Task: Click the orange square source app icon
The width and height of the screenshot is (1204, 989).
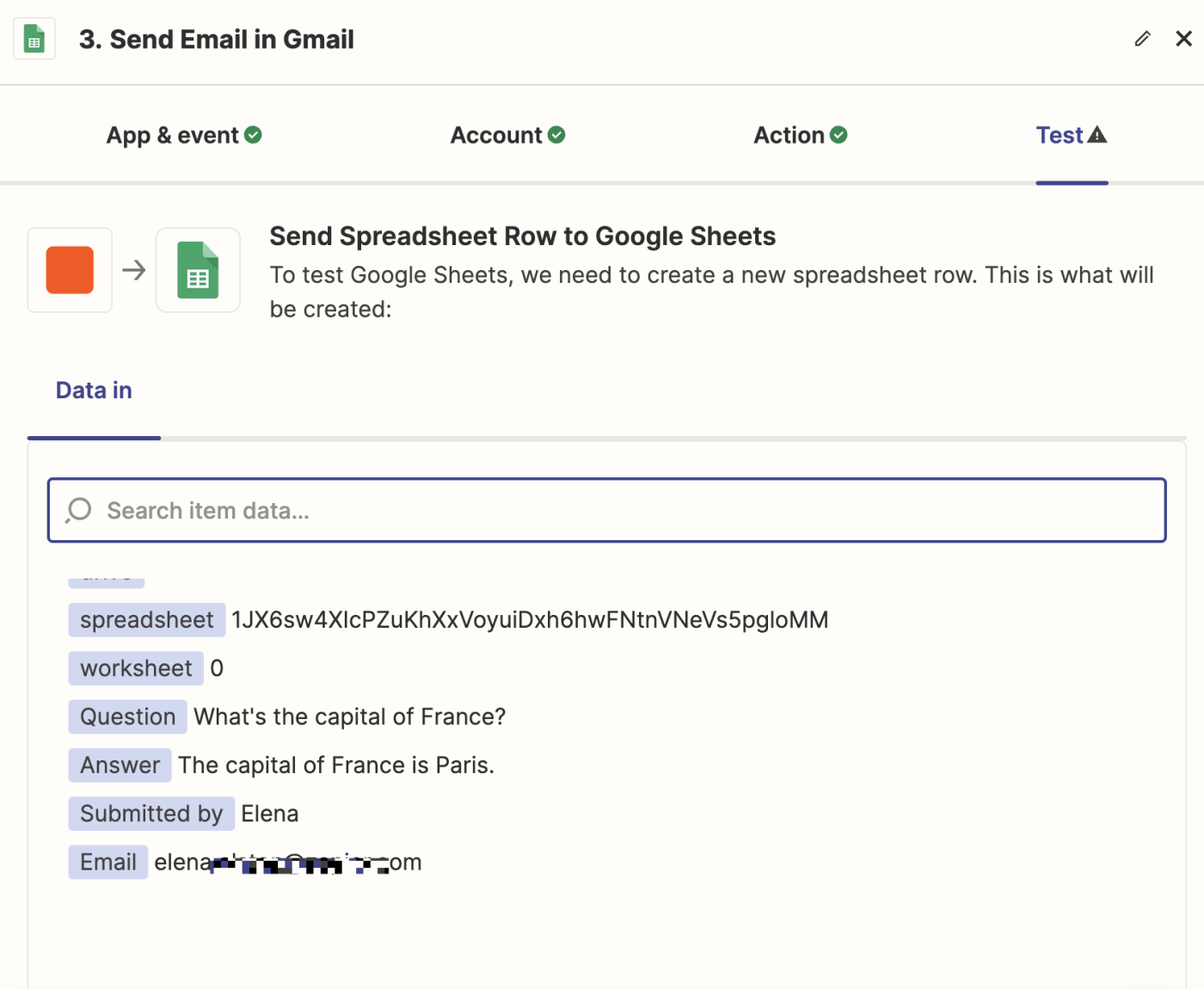Action: 70,270
